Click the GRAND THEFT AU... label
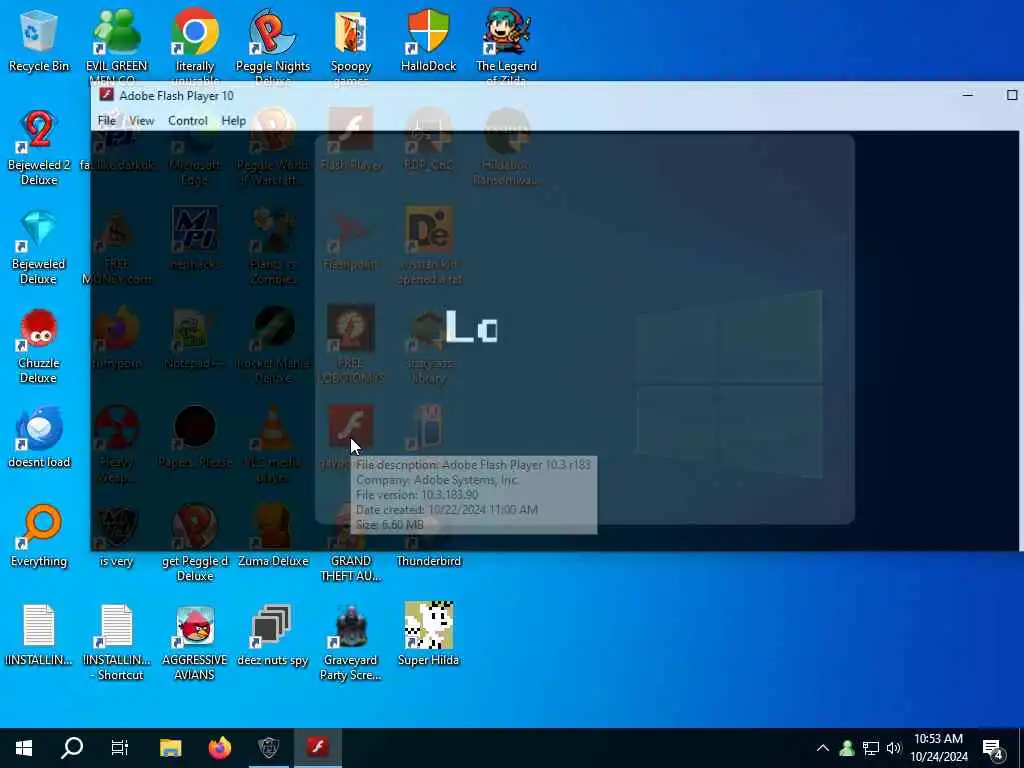This screenshot has height=768, width=1024. point(351,568)
